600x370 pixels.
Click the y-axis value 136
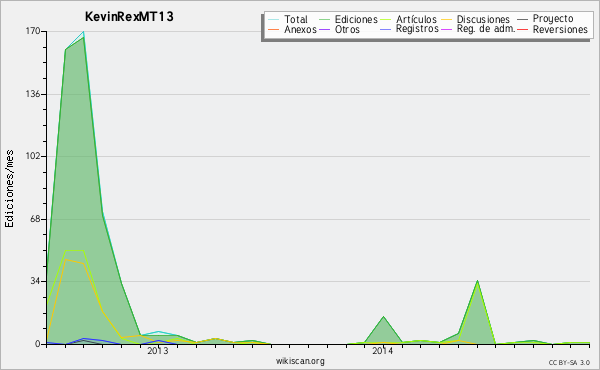click(33, 94)
